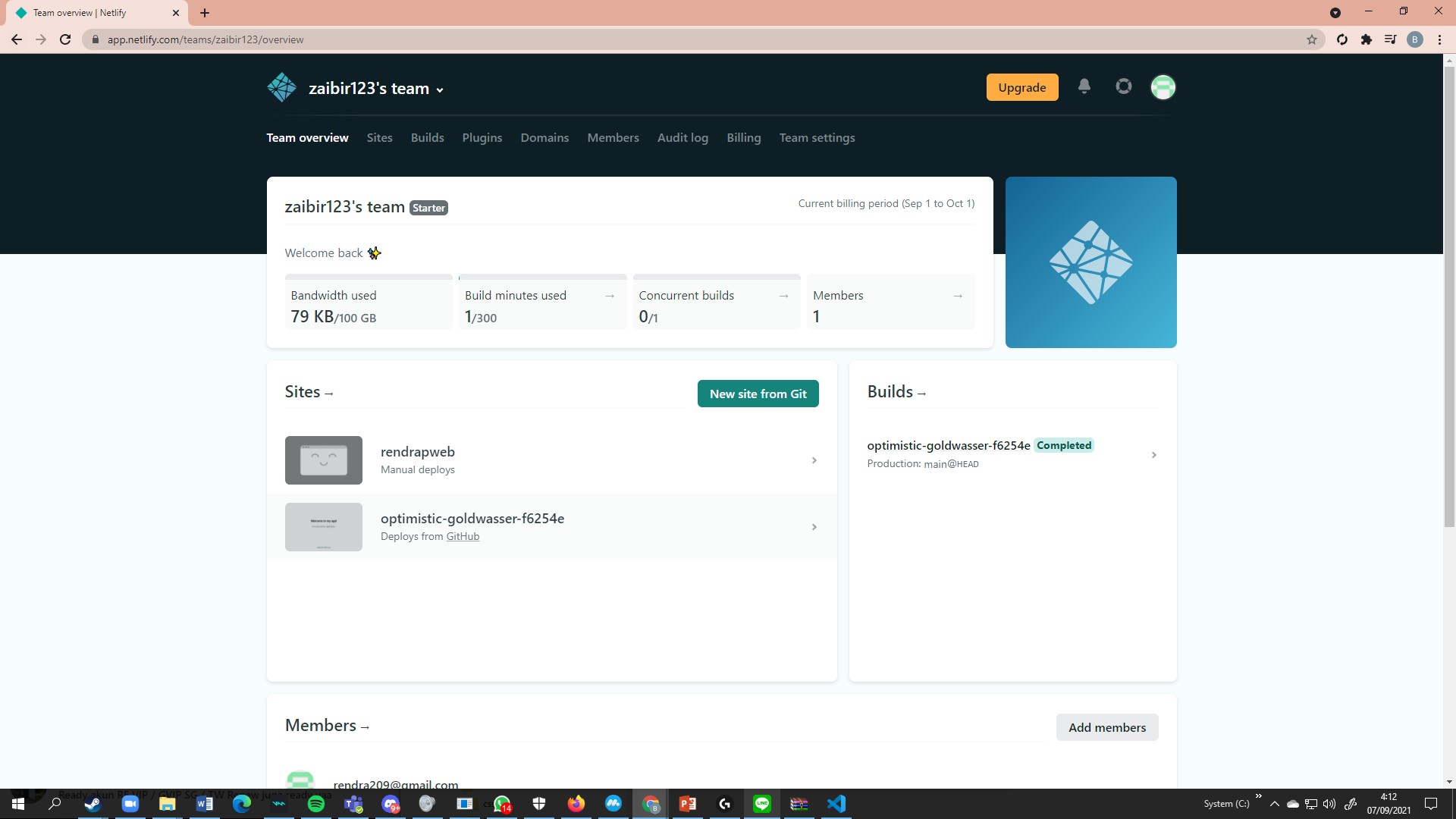Click the notifications bell icon
Screen dimensions: 1456x819
1084,86
